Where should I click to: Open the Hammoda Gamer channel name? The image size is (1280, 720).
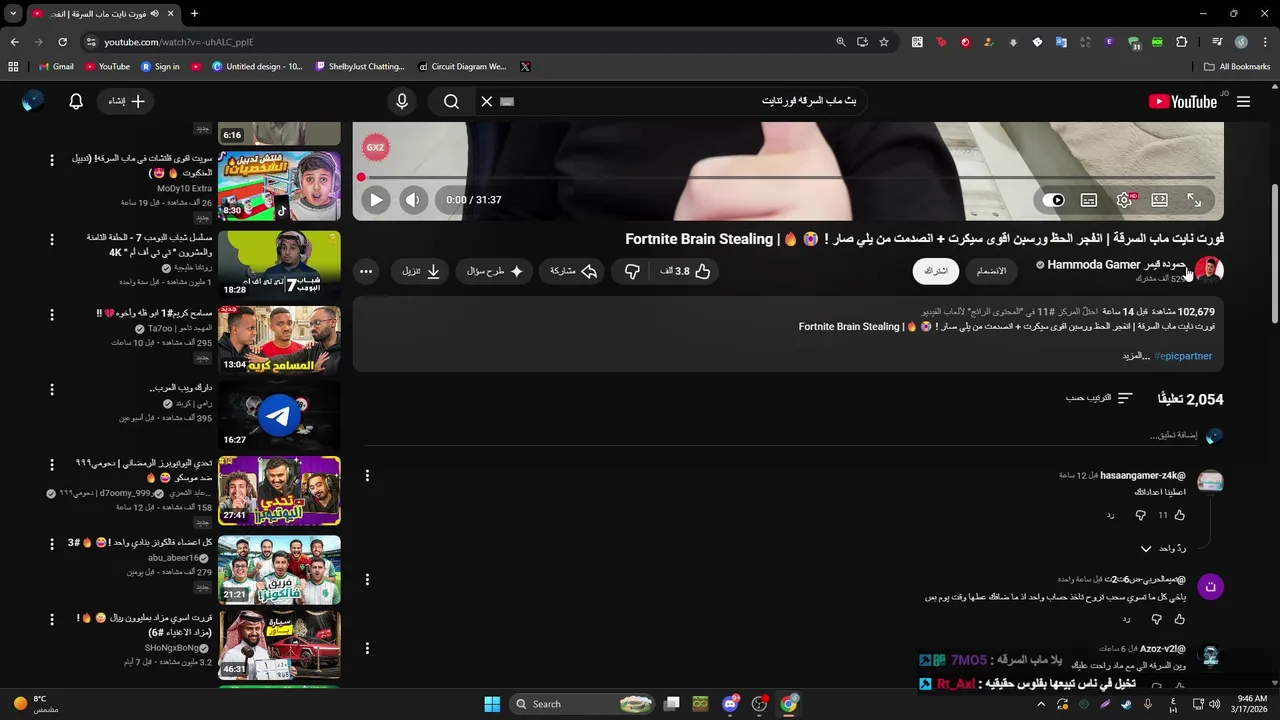click(x=1116, y=265)
